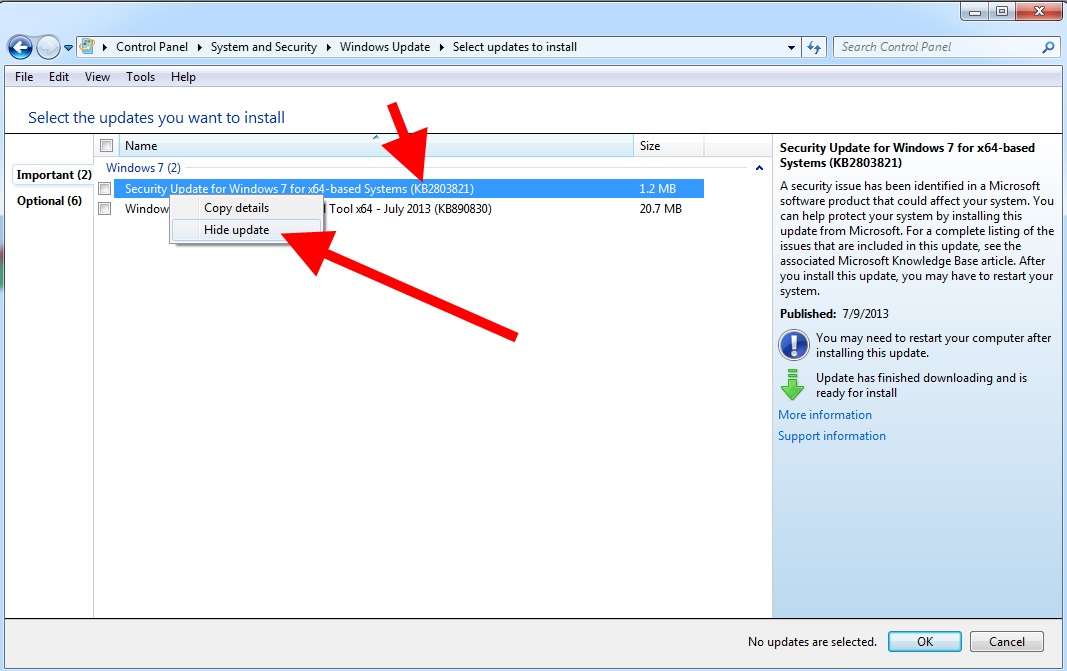Open the Help menu

click(x=183, y=77)
